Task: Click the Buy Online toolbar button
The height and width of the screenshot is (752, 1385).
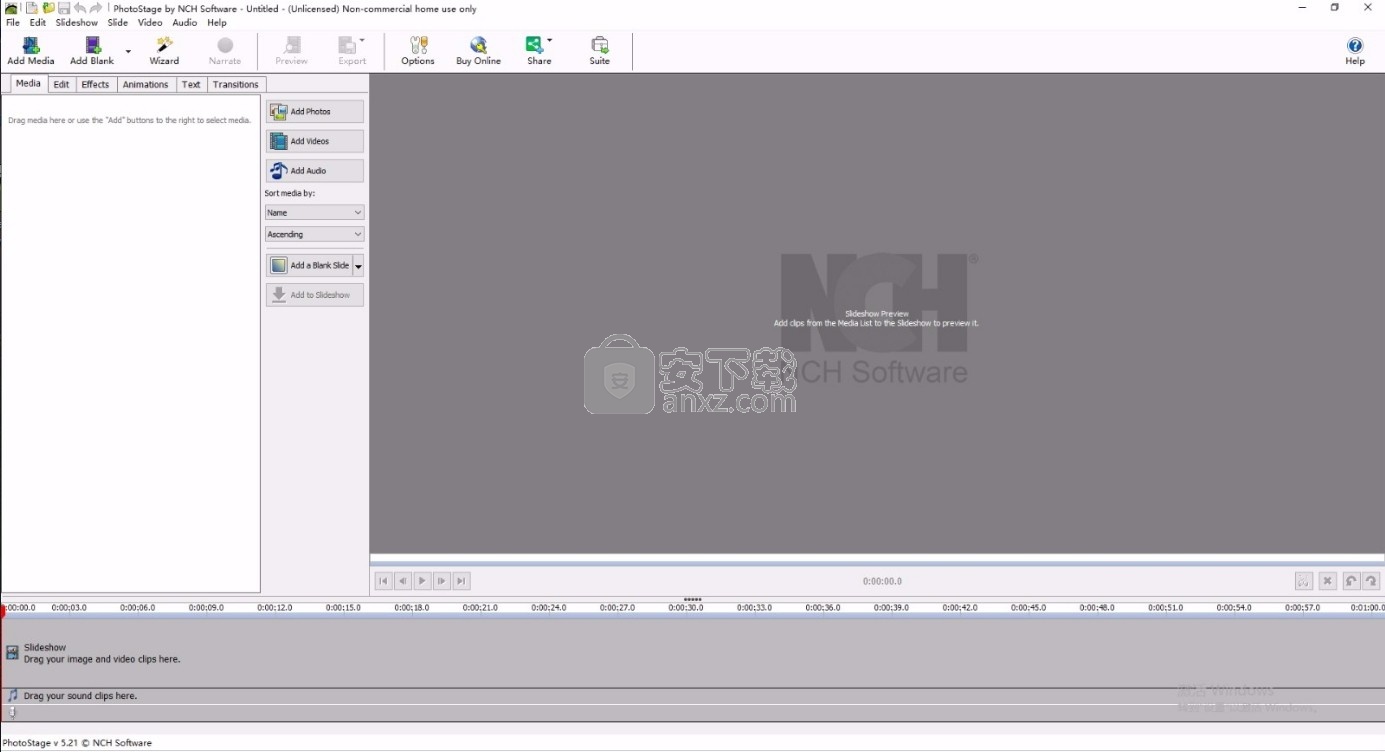Action: 478,51
